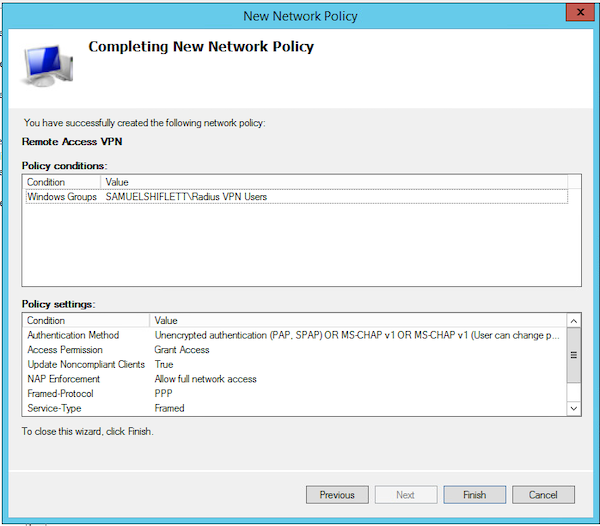Select the Authentication Method row
The width and height of the screenshot is (600, 526).
point(295,335)
